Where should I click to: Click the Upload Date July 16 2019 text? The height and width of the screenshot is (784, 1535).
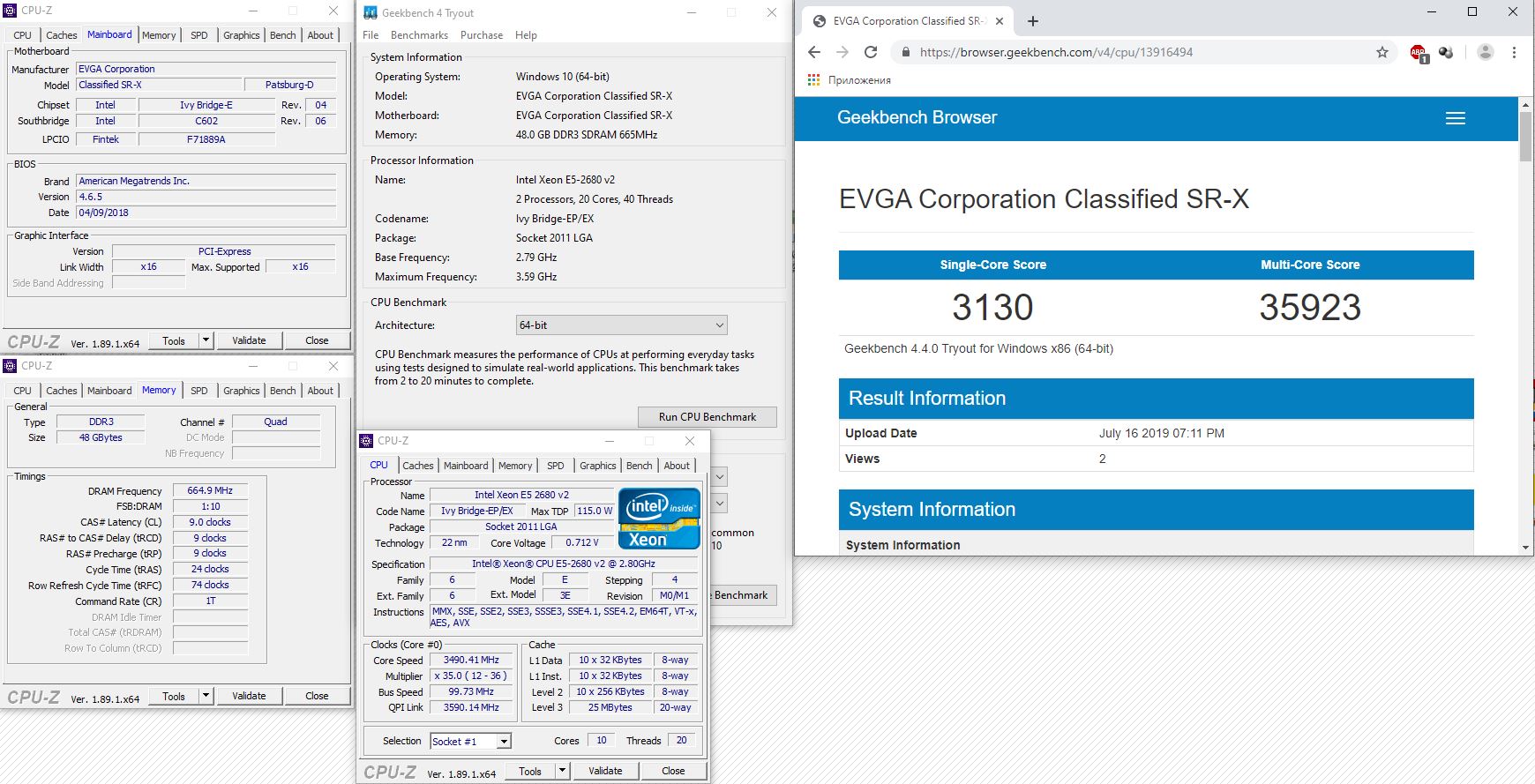click(x=1162, y=433)
